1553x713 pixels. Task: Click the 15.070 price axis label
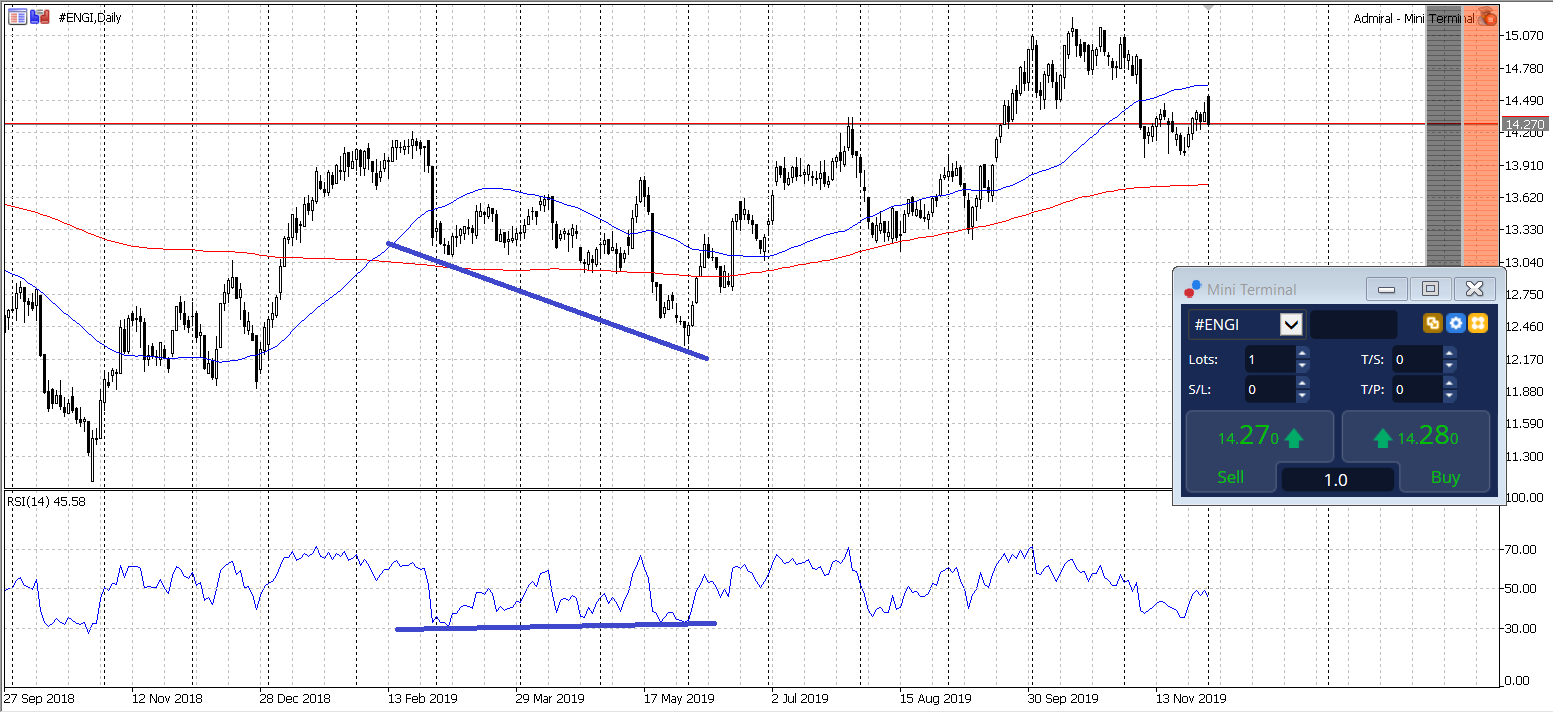[1524, 36]
